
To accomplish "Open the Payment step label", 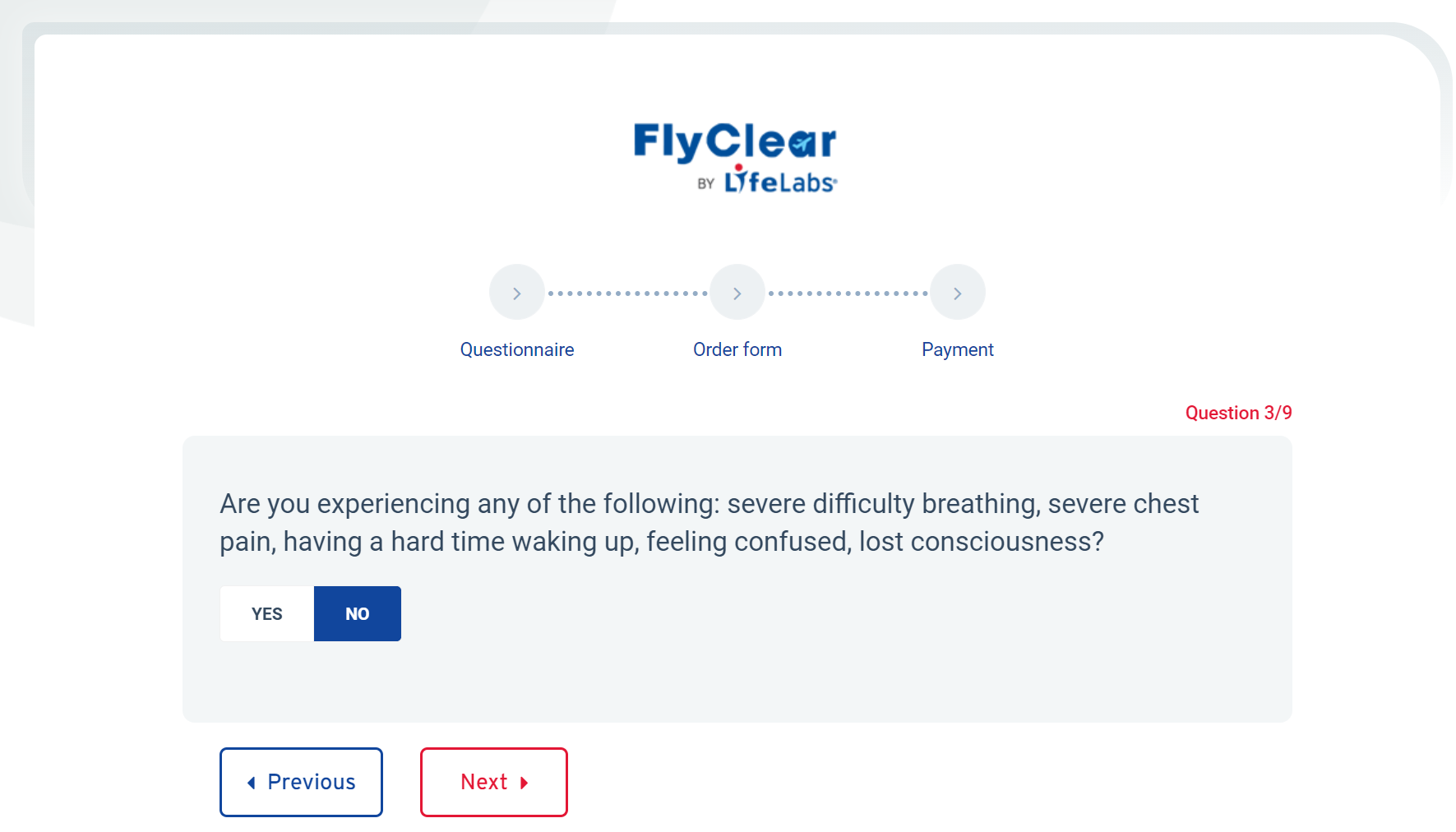I will click(958, 349).
